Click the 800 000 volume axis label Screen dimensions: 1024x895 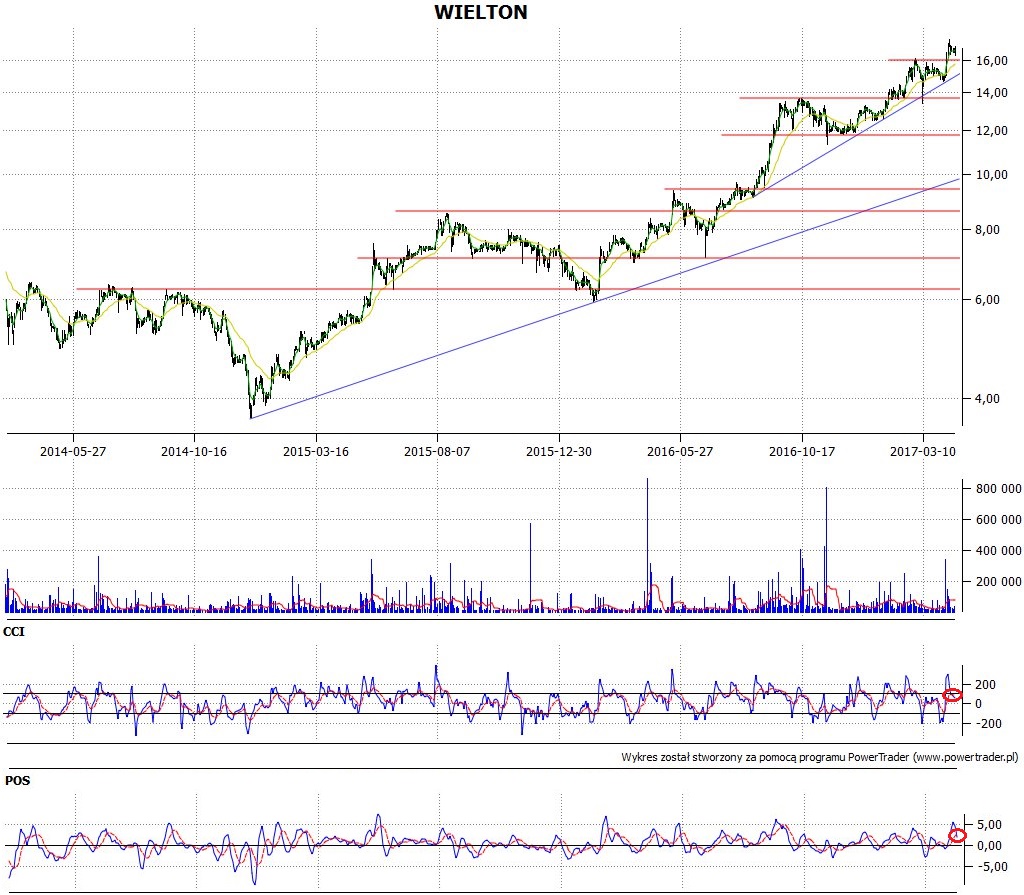(999, 489)
